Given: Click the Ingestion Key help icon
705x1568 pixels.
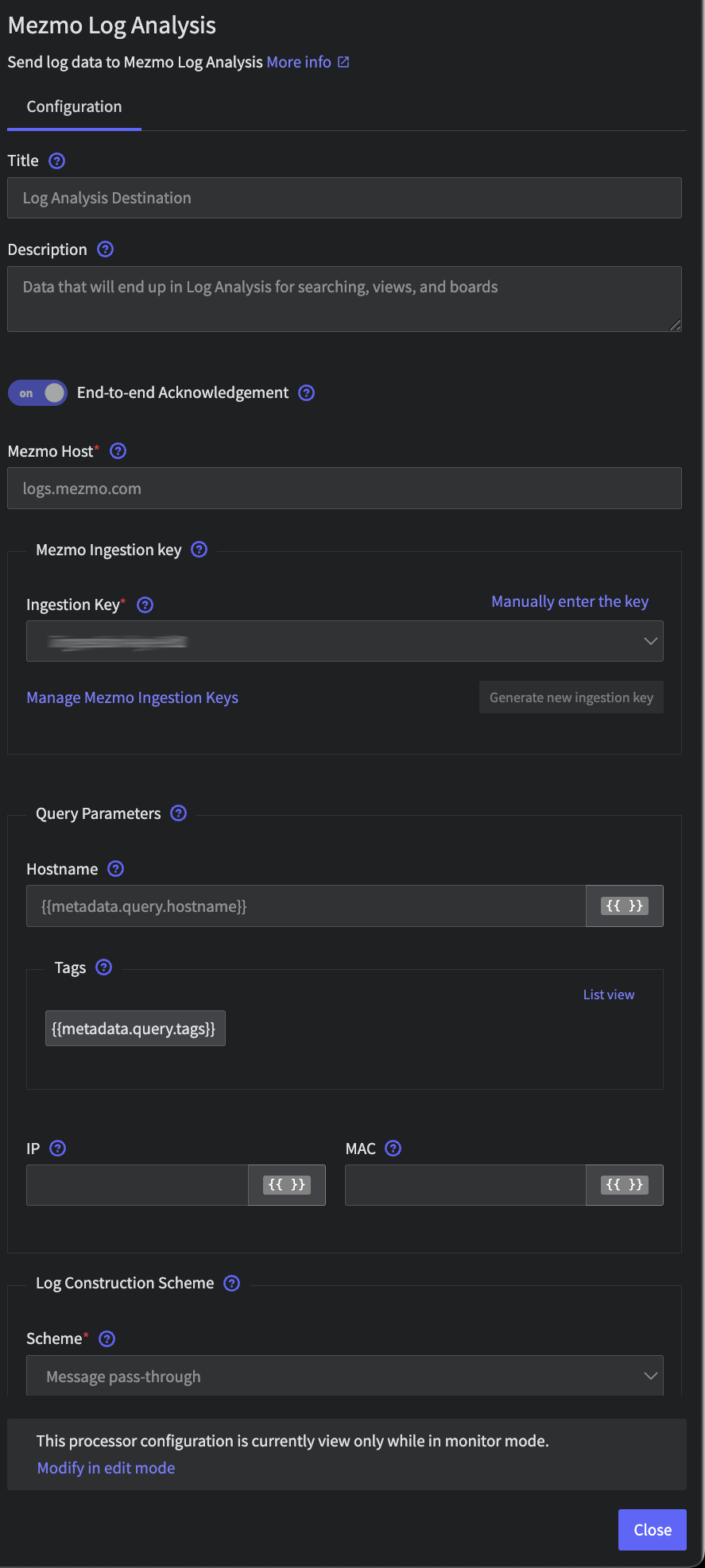Looking at the screenshot, I should (x=145, y=605).
